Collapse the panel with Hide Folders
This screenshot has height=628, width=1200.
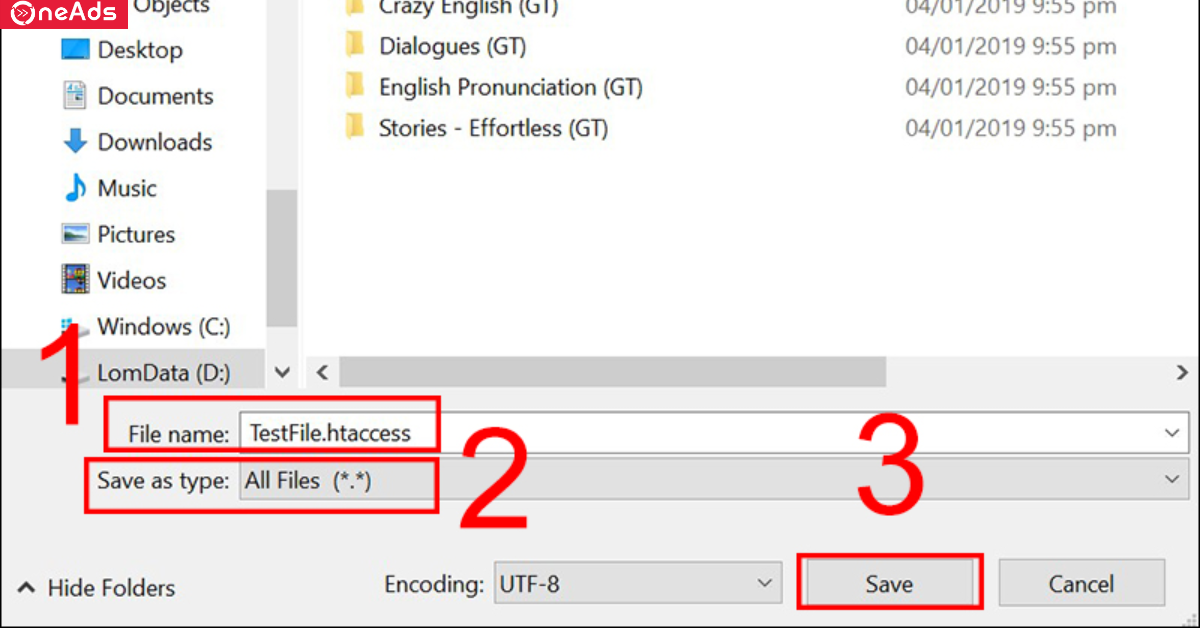tap(97, 588)
